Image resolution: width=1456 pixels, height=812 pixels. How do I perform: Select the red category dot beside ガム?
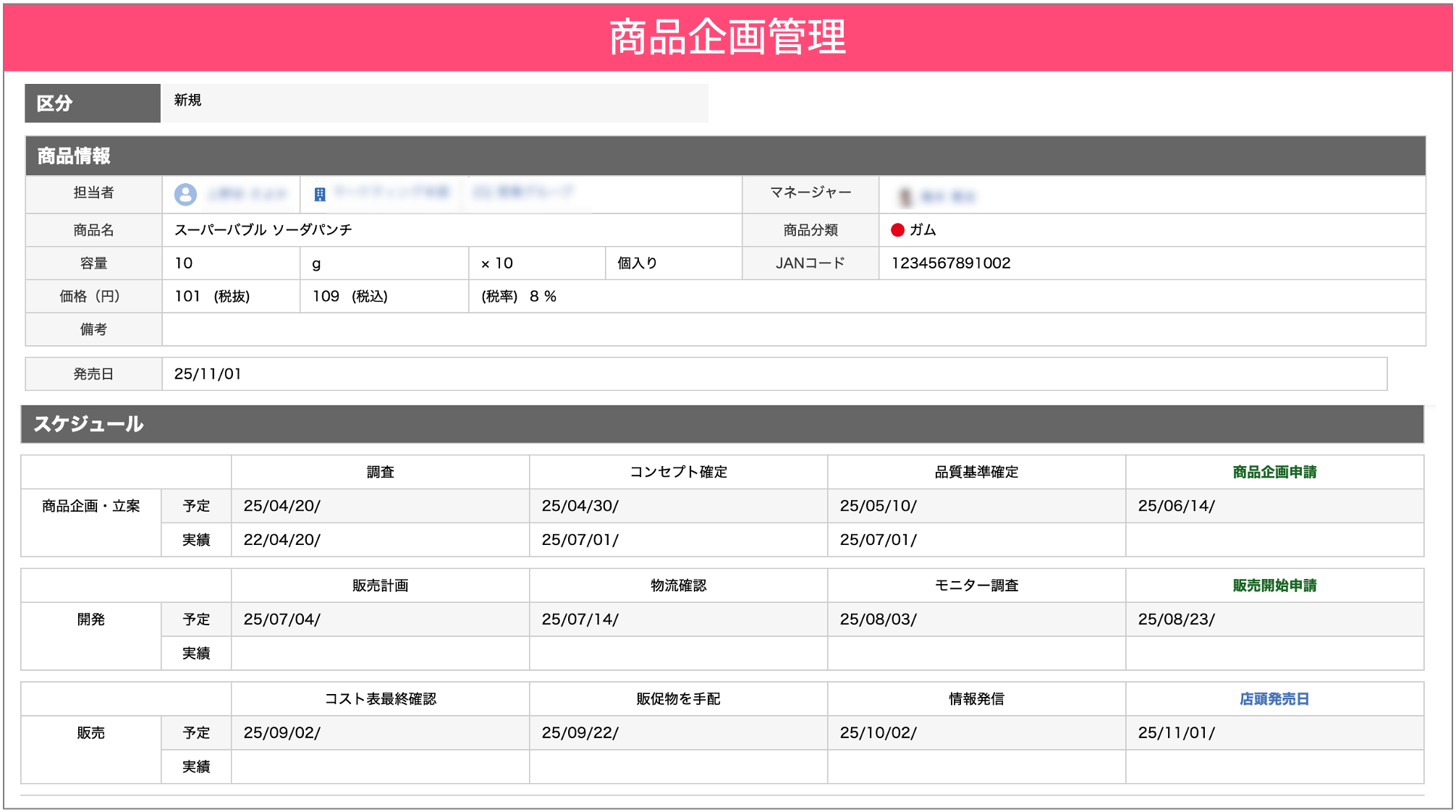click(x=897, y=229)
